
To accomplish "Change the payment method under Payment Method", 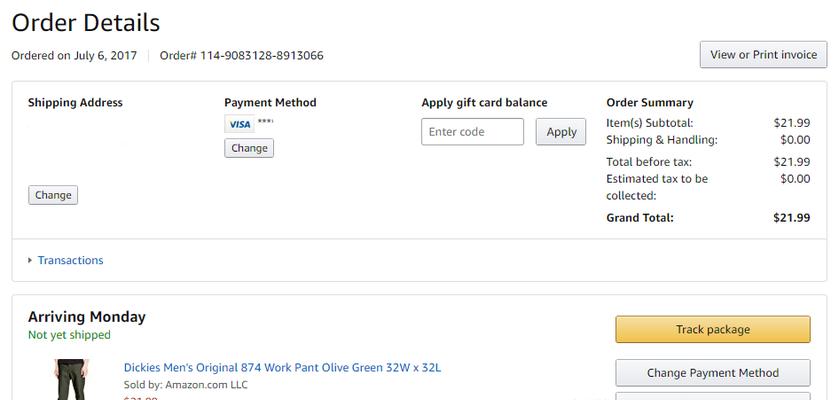I will tap(249, 148).
